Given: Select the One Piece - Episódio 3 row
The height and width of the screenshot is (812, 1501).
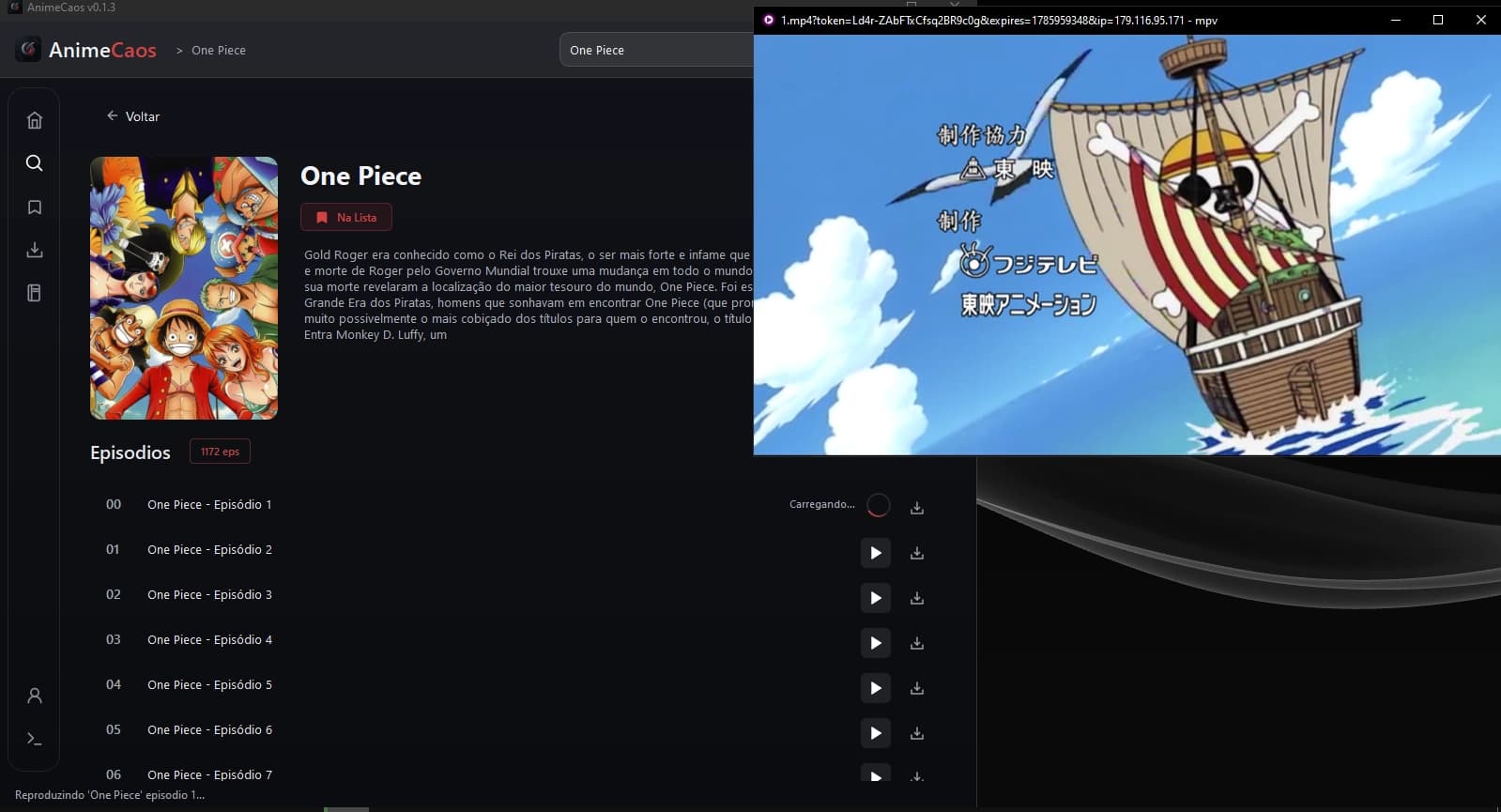Looking at the screenshot, I should click(x=516, y=595).
